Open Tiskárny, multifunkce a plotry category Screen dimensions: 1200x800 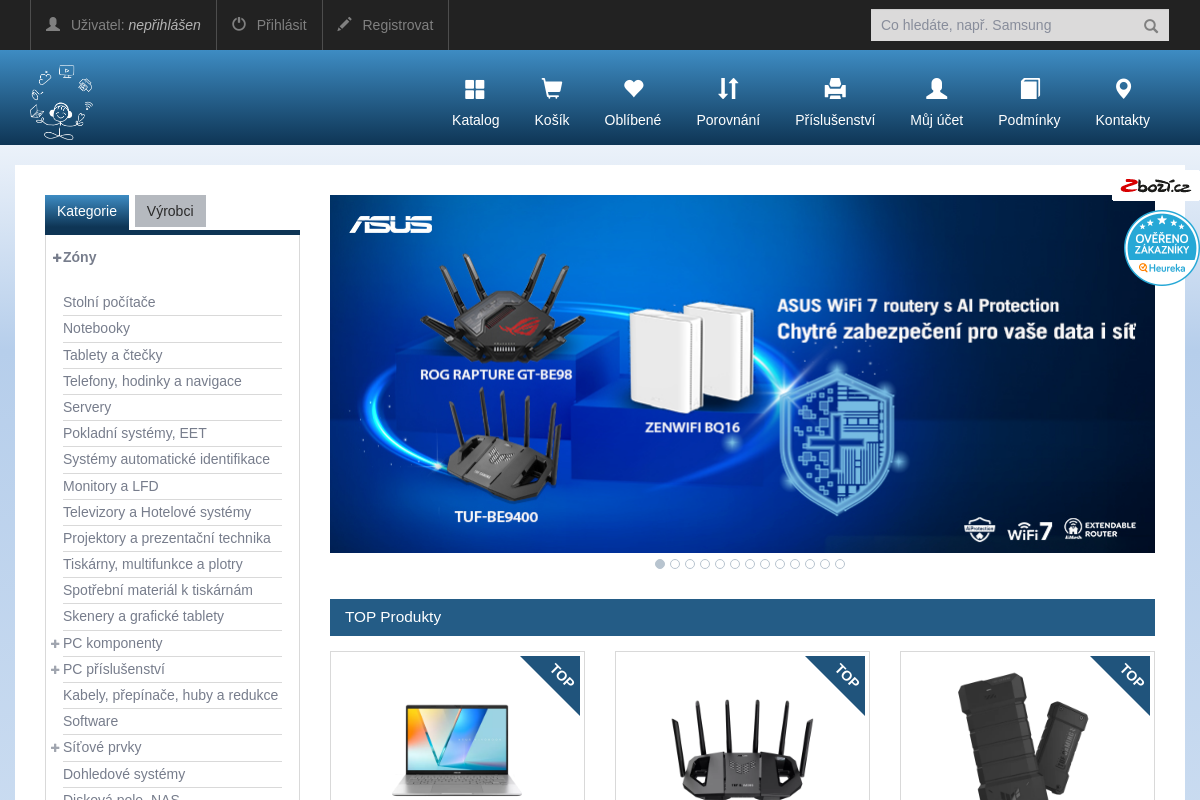pos(153,564)
